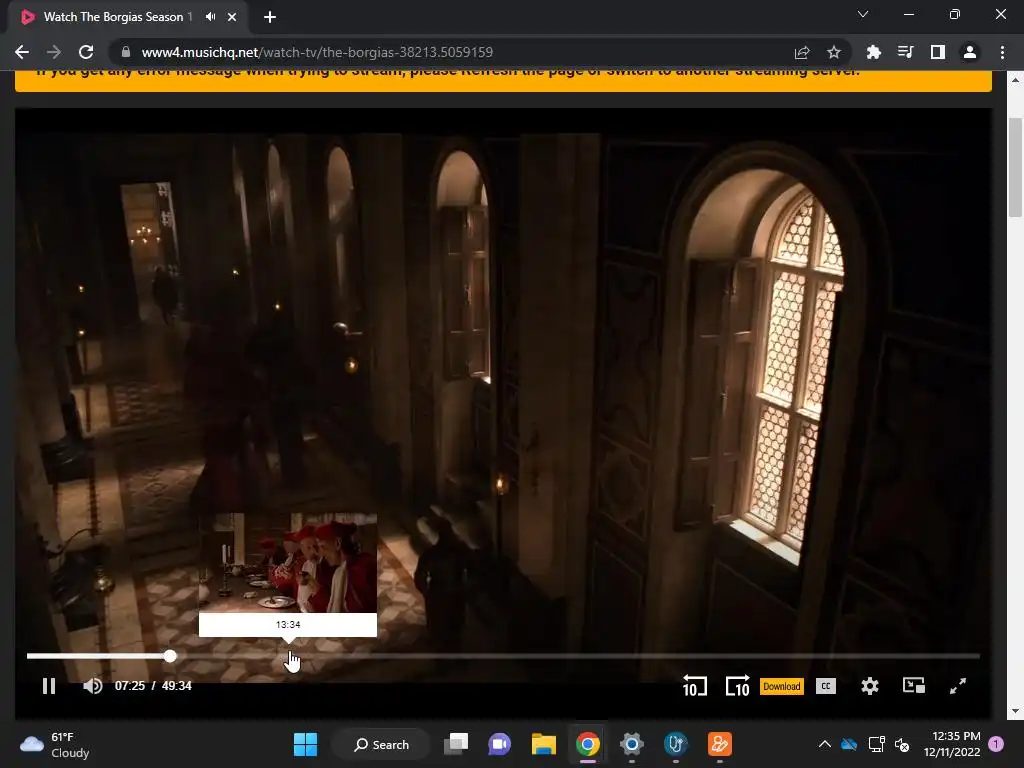Skip forward 10 seconds in video

[738, 686]
